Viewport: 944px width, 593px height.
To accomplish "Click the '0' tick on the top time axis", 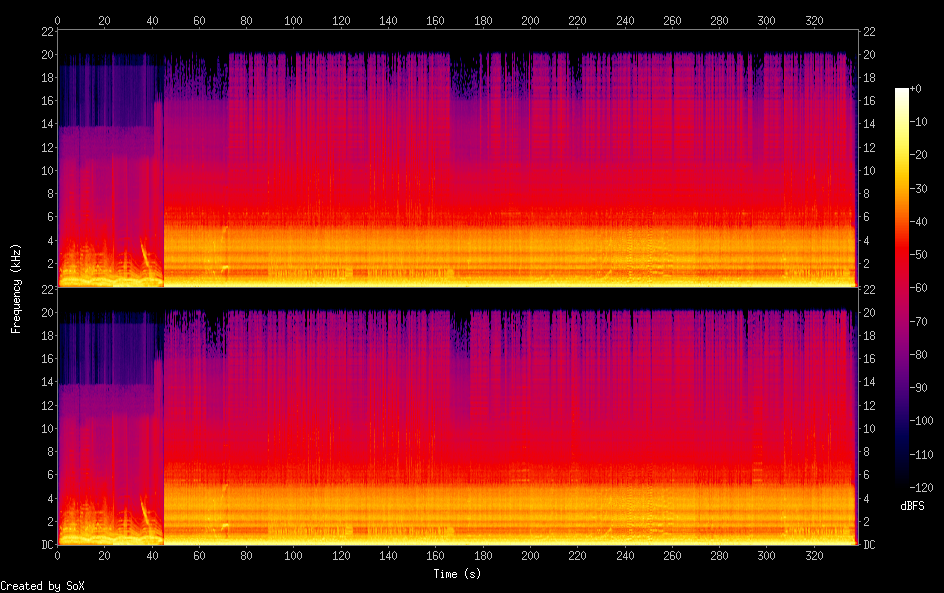I will 58,19.
